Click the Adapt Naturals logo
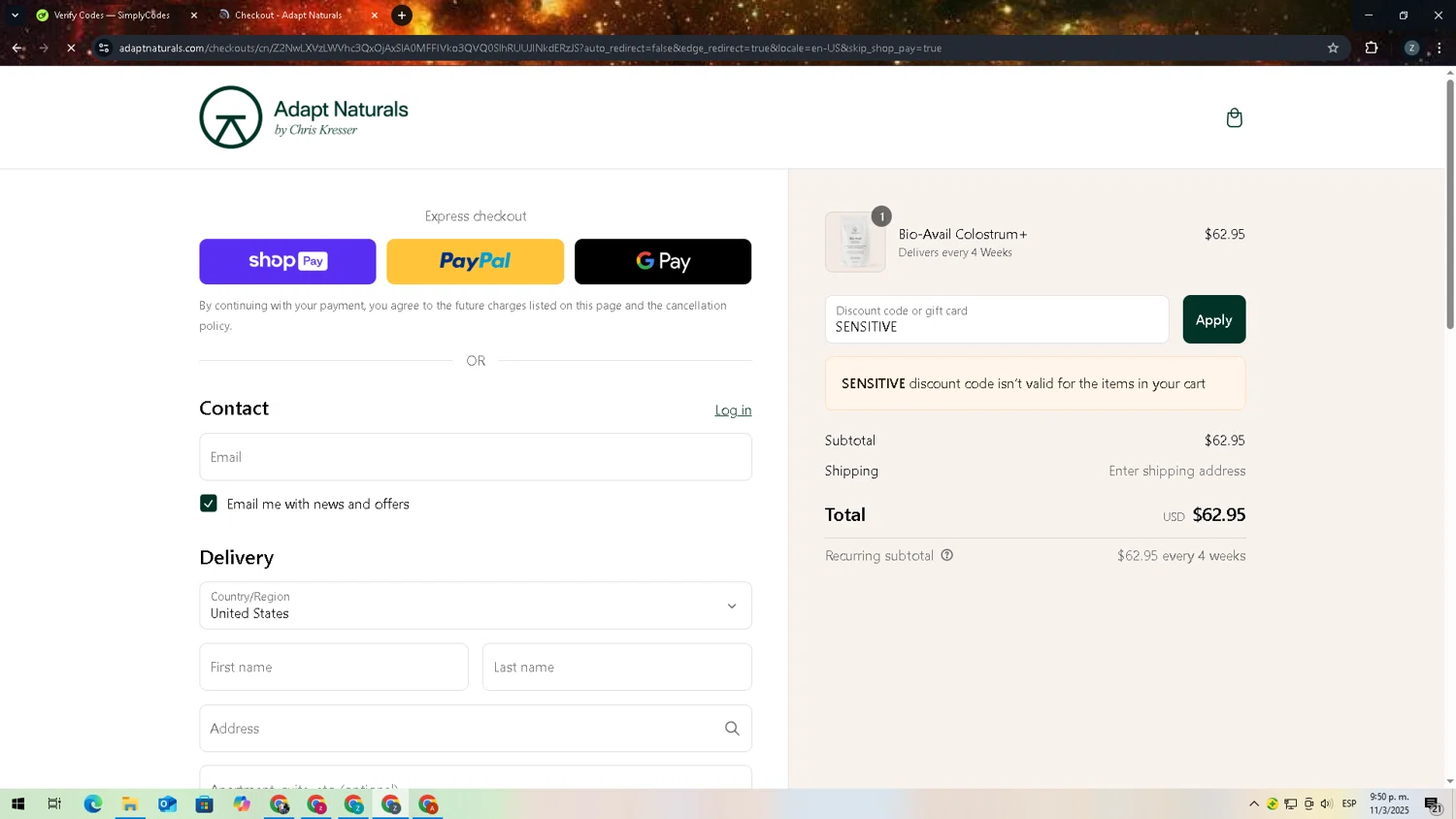Screen dimensions: 1456x819 (x=304, y=117)
